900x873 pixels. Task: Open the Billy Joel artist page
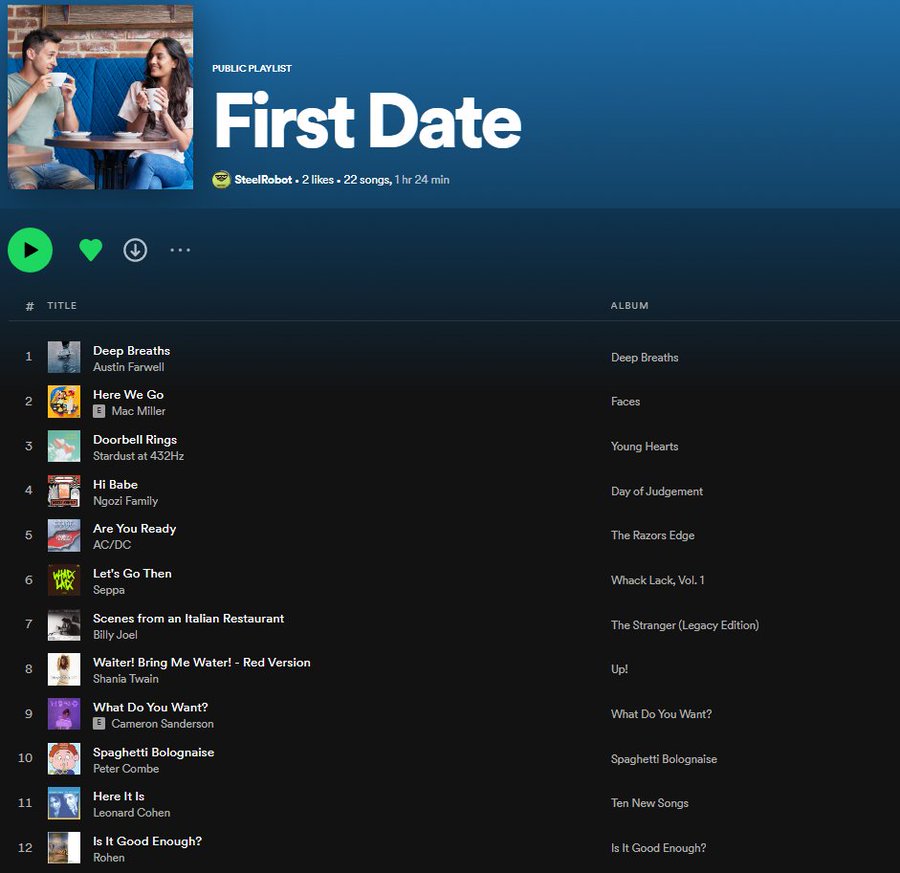click(x=115, y=635)
